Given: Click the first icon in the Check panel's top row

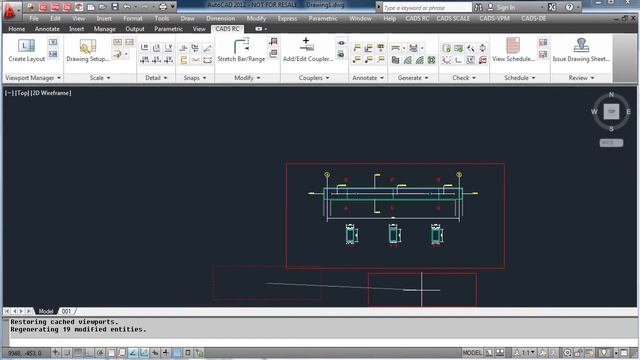Looking at the screenshot, I should (447, 48).
